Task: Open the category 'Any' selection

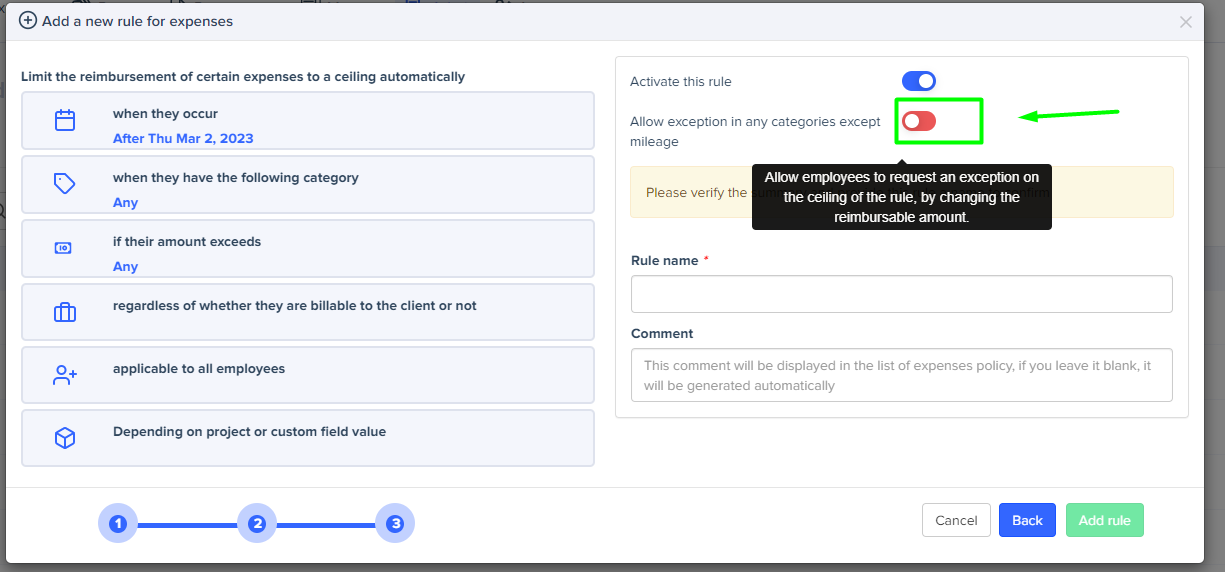Action: (126, 203)
